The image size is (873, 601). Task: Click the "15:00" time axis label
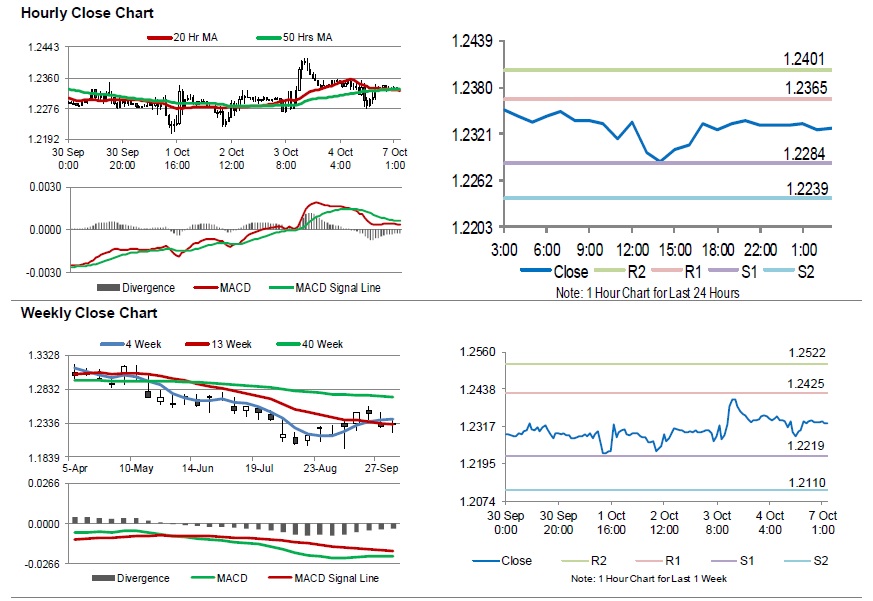675,250
